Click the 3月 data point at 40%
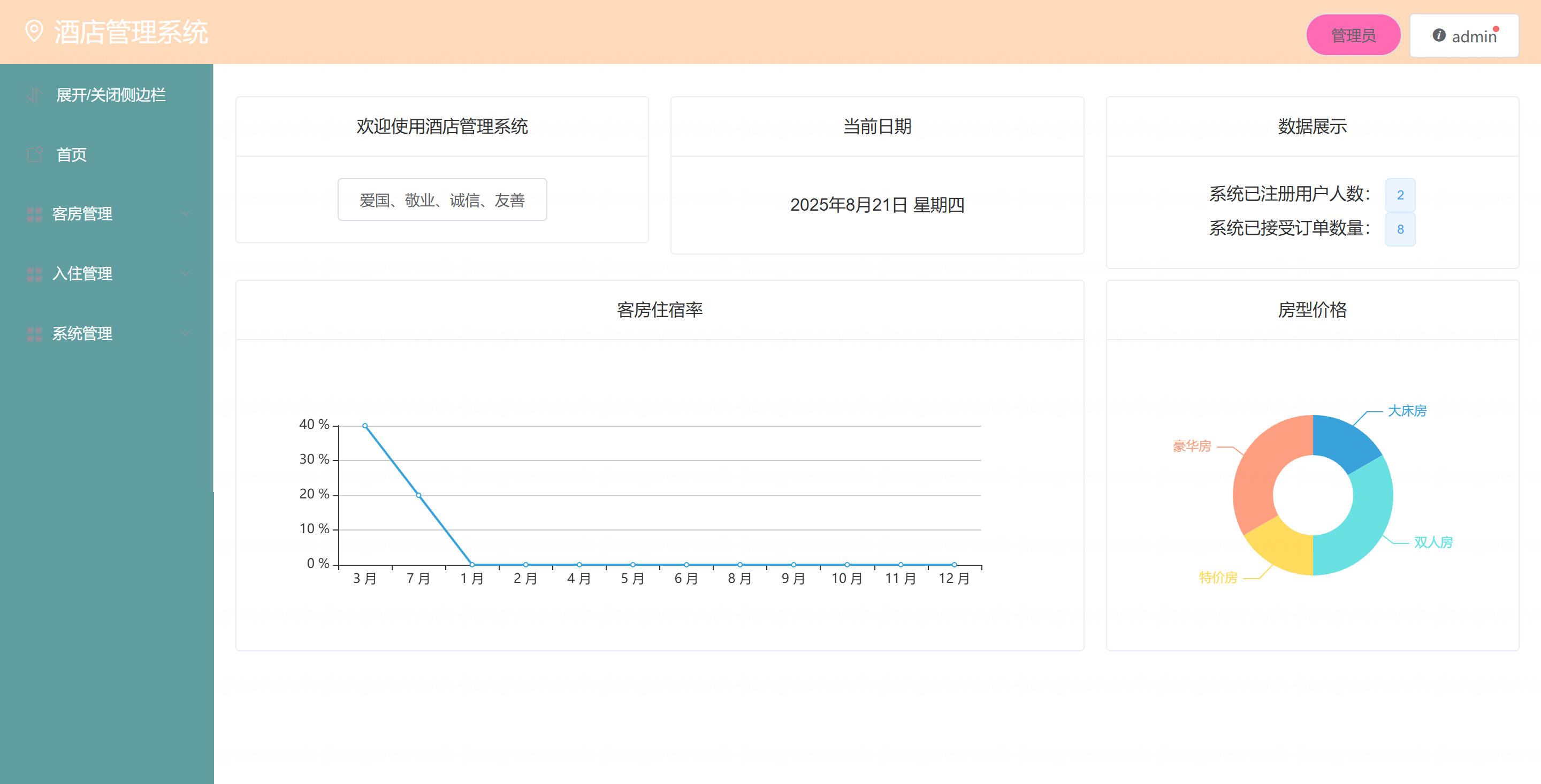This screenshot has width=1541, height=784. (x=365, y=426)
